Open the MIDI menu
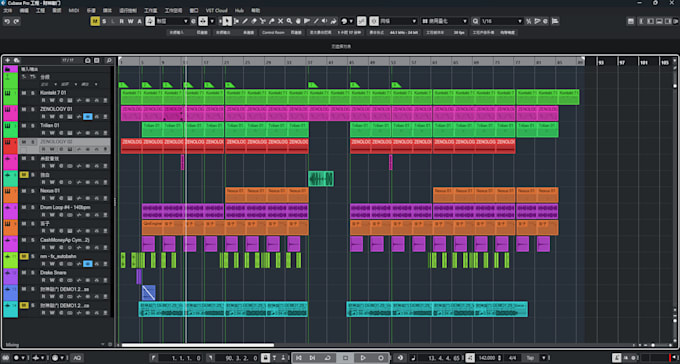 74,10
